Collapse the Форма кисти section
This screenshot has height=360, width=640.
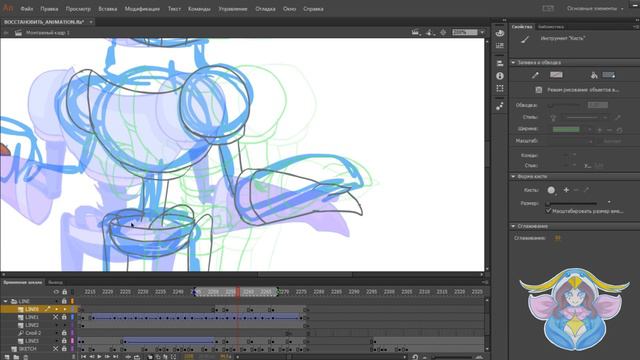513,176
